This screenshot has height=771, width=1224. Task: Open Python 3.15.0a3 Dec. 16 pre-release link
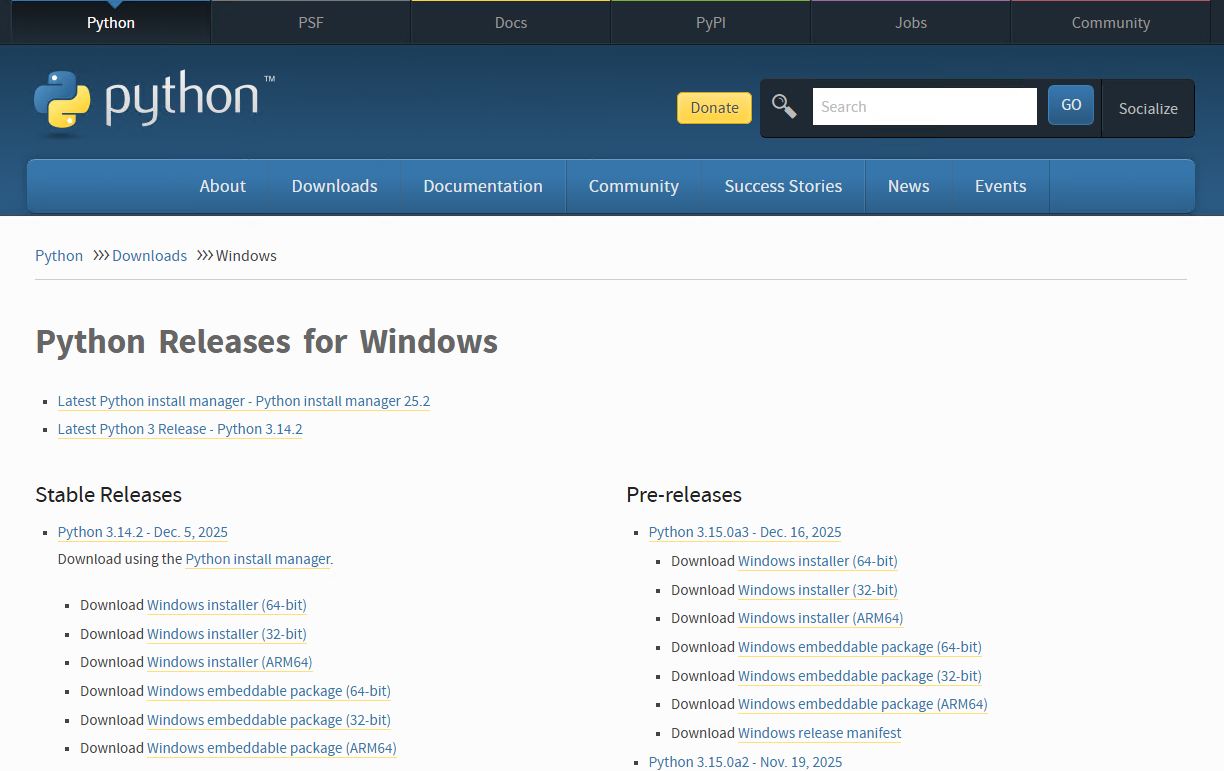tap(745, 532)
